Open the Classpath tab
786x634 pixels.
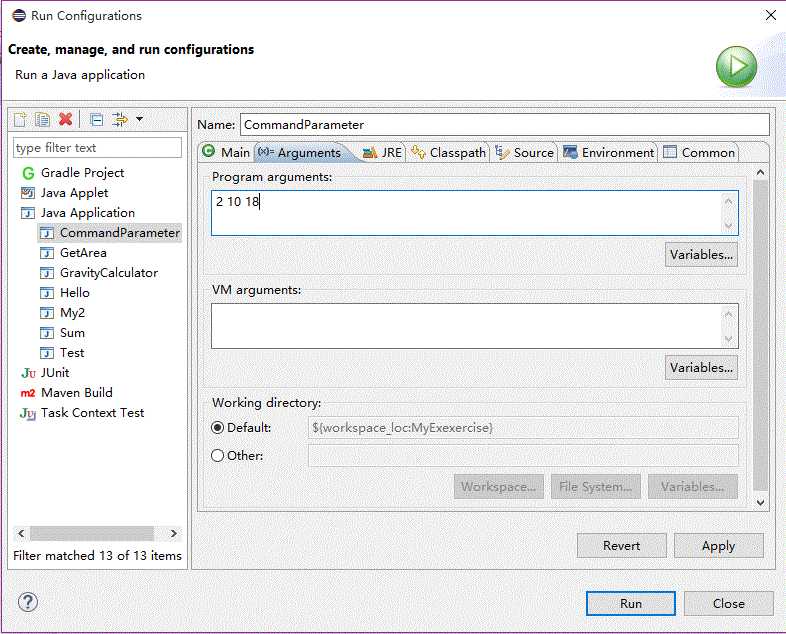click(x=448, y=152)
